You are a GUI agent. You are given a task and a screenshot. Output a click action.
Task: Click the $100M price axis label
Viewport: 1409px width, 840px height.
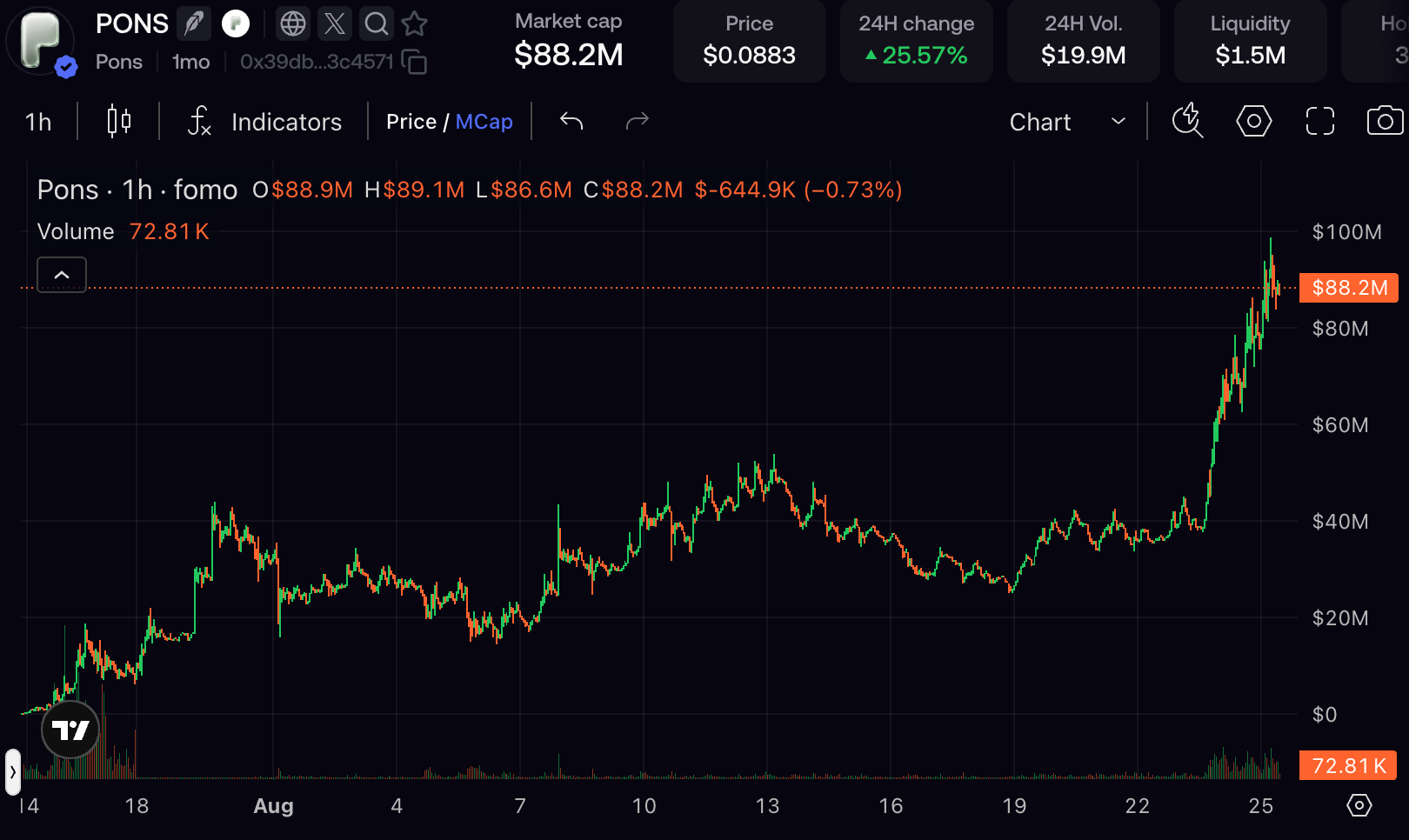click(1347, 232)
